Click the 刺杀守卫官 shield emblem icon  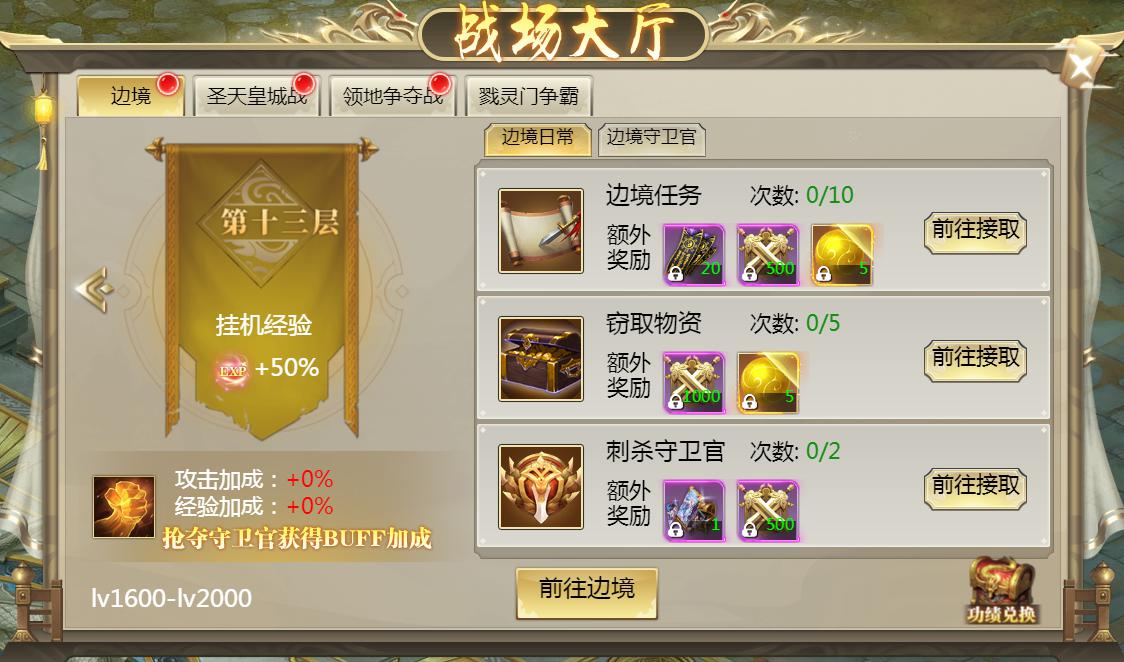(x=540, y=487)
